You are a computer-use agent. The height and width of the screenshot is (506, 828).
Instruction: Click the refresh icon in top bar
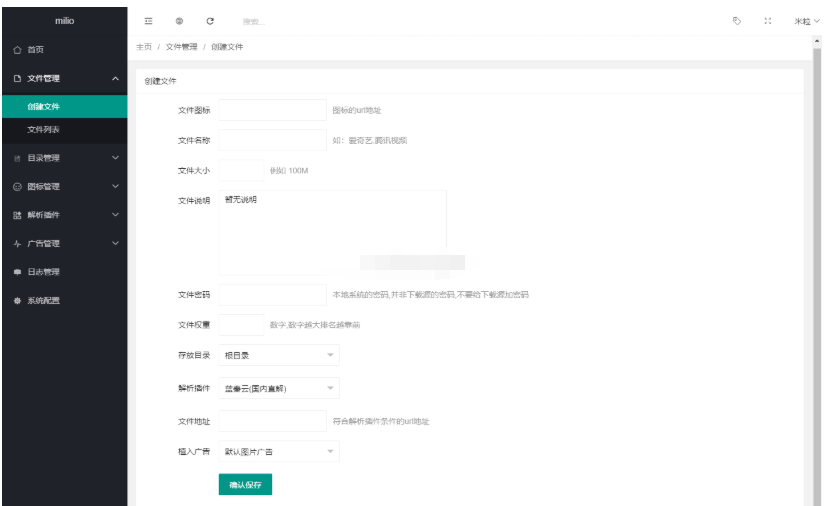point(210,21)
